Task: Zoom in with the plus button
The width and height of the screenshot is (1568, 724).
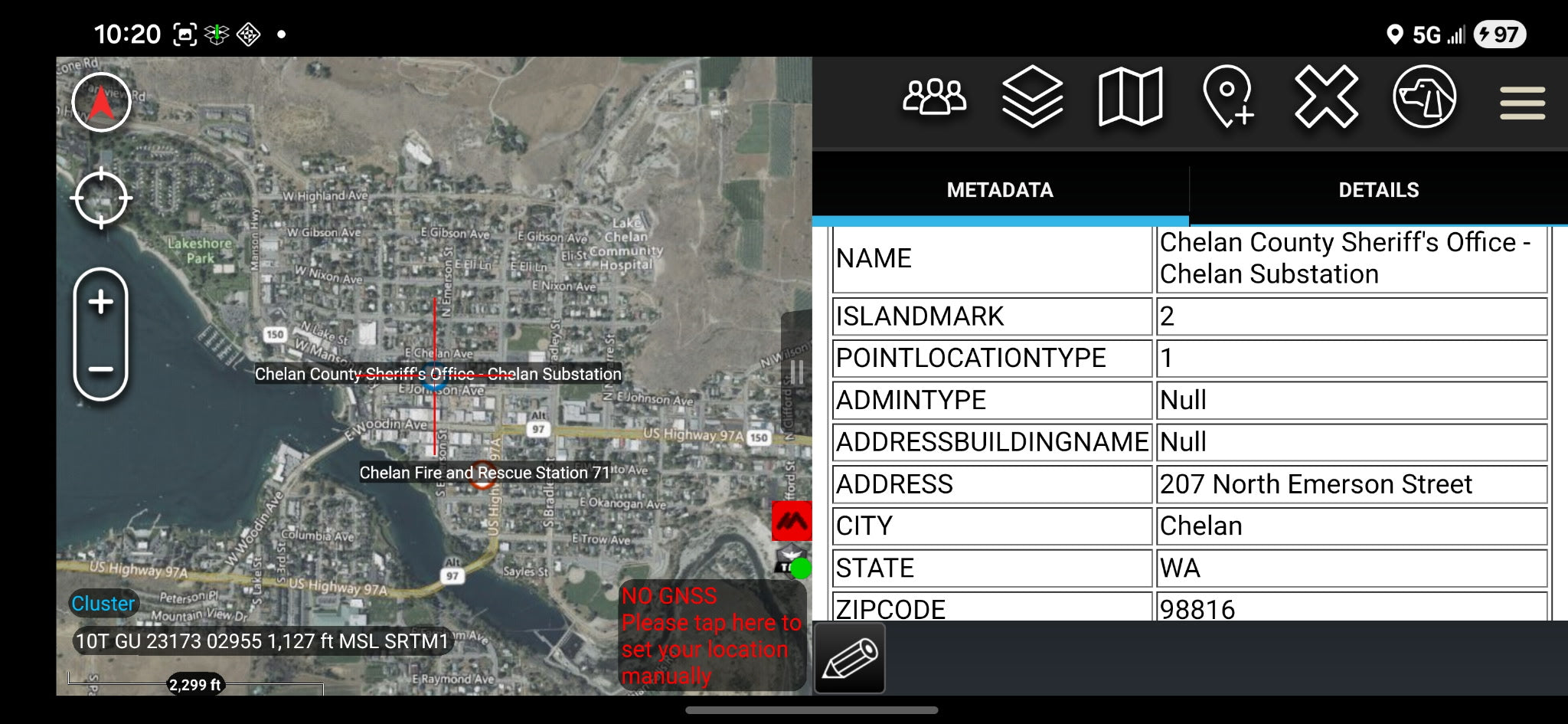Action: [x=101, y=302]
